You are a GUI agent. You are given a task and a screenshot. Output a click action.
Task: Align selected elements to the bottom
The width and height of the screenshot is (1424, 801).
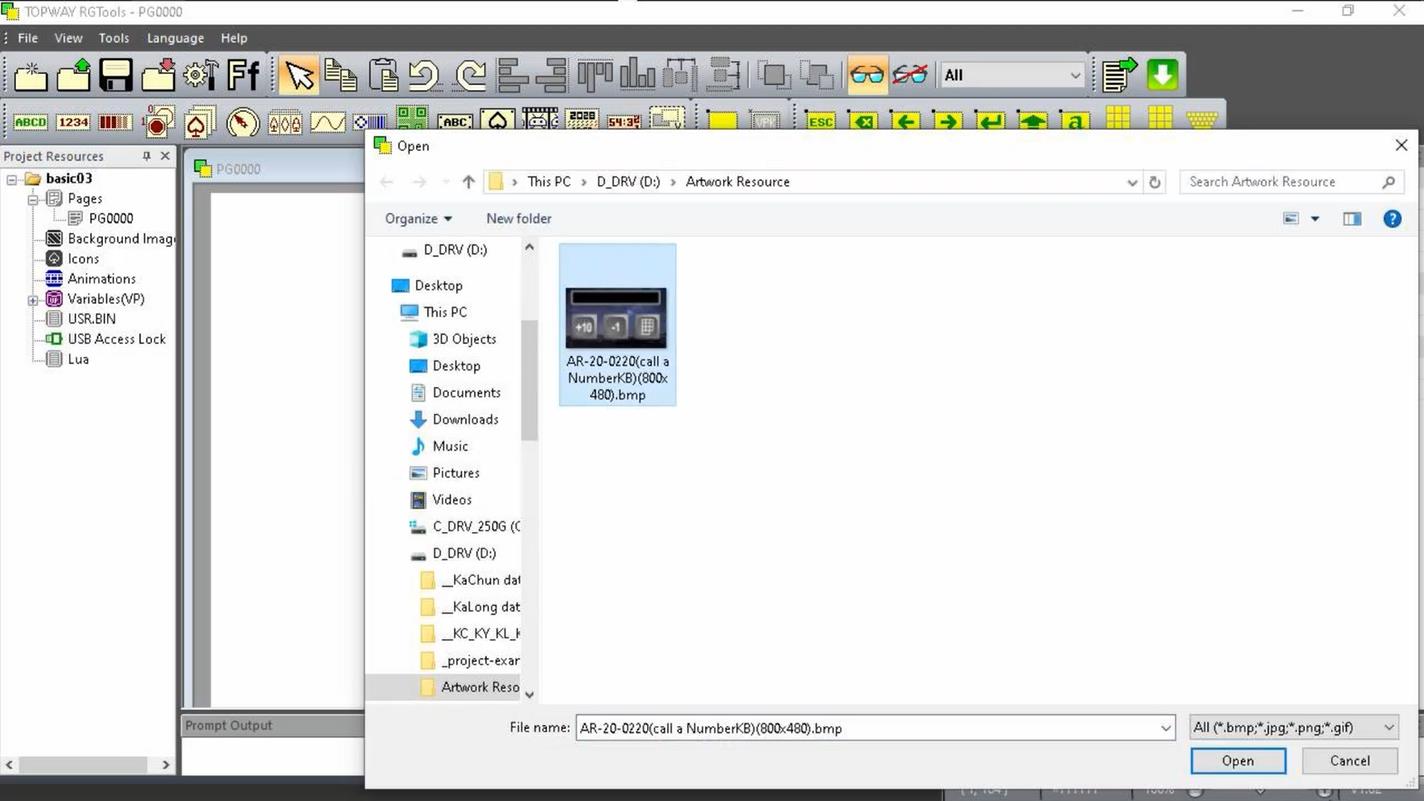tap(637, 75)
